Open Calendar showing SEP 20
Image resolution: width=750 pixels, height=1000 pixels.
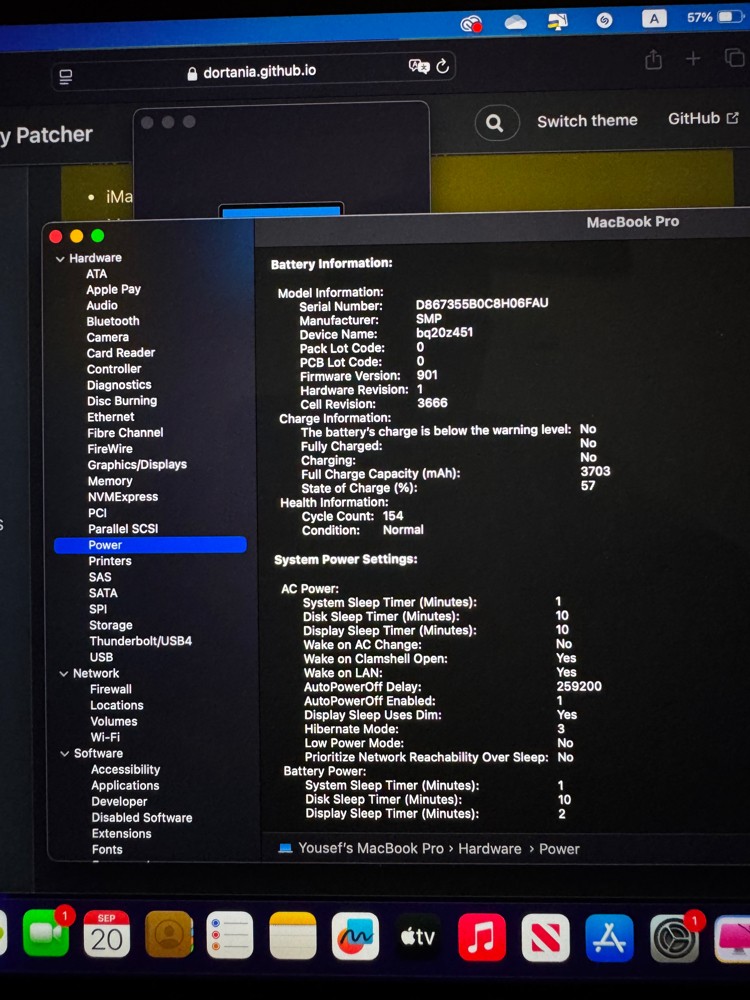click(107, 934)
